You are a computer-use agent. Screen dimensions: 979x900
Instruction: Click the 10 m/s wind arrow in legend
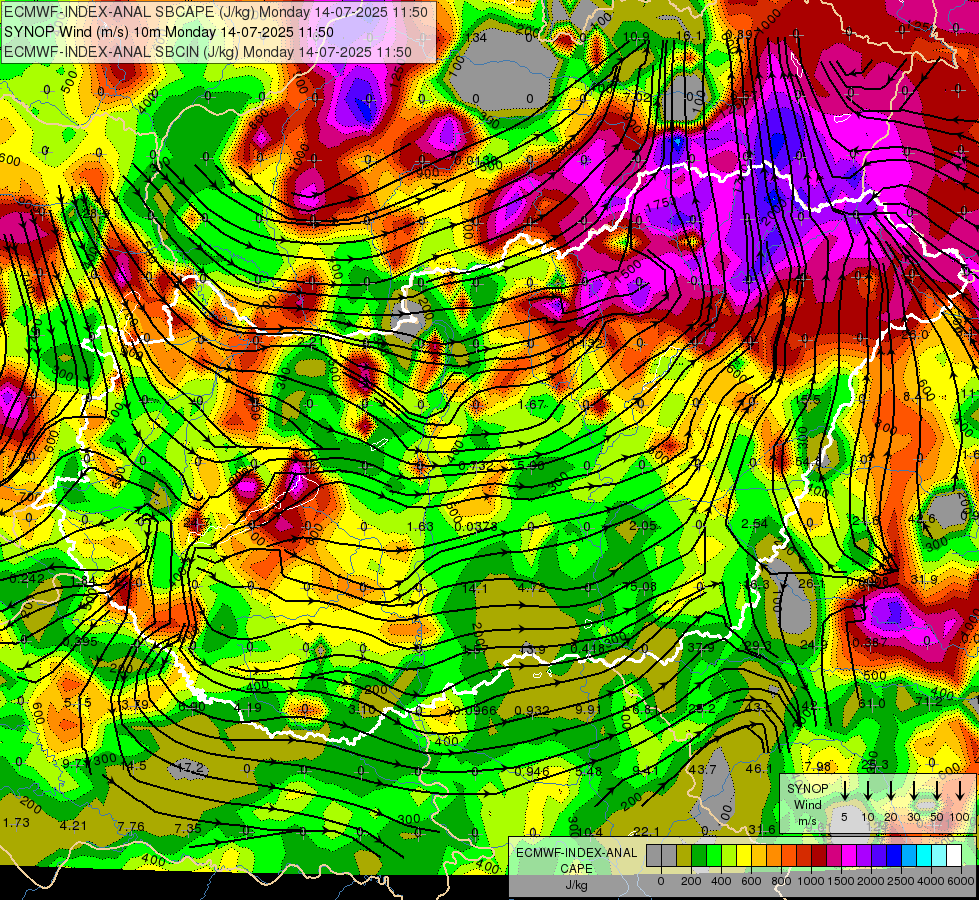[x=867, y=790]
